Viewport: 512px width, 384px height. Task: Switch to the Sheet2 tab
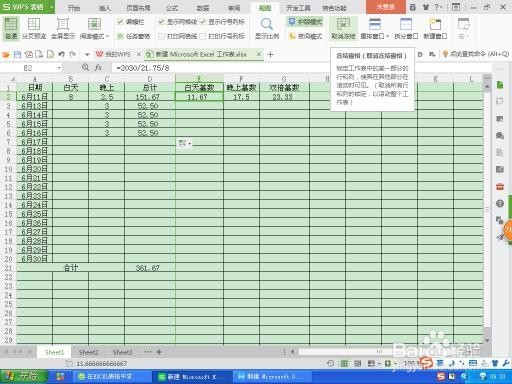click(88, 352)
